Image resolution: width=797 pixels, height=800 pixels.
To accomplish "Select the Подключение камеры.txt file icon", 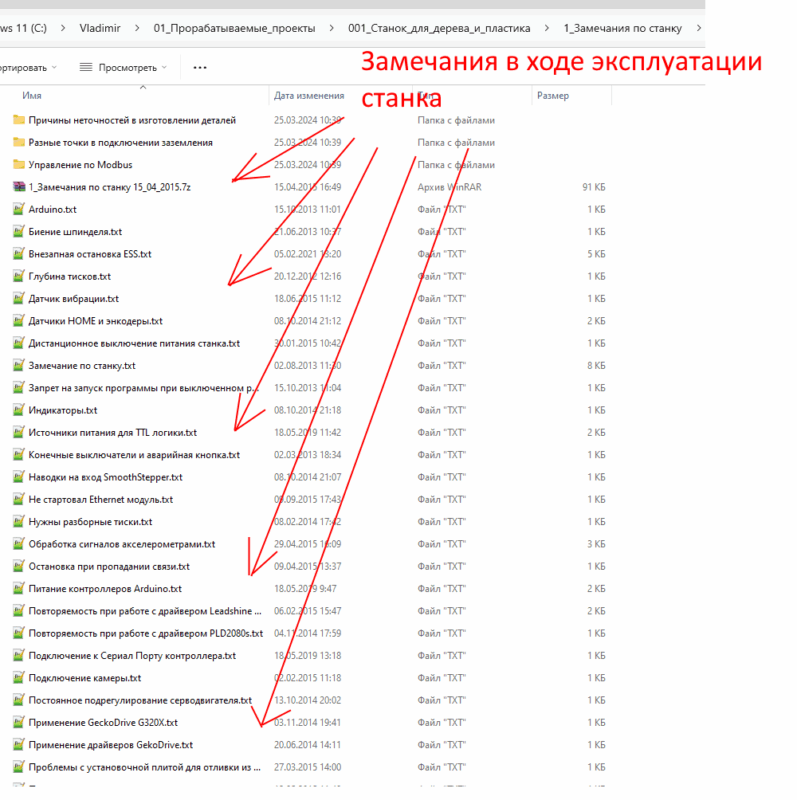I will (18, 678).
